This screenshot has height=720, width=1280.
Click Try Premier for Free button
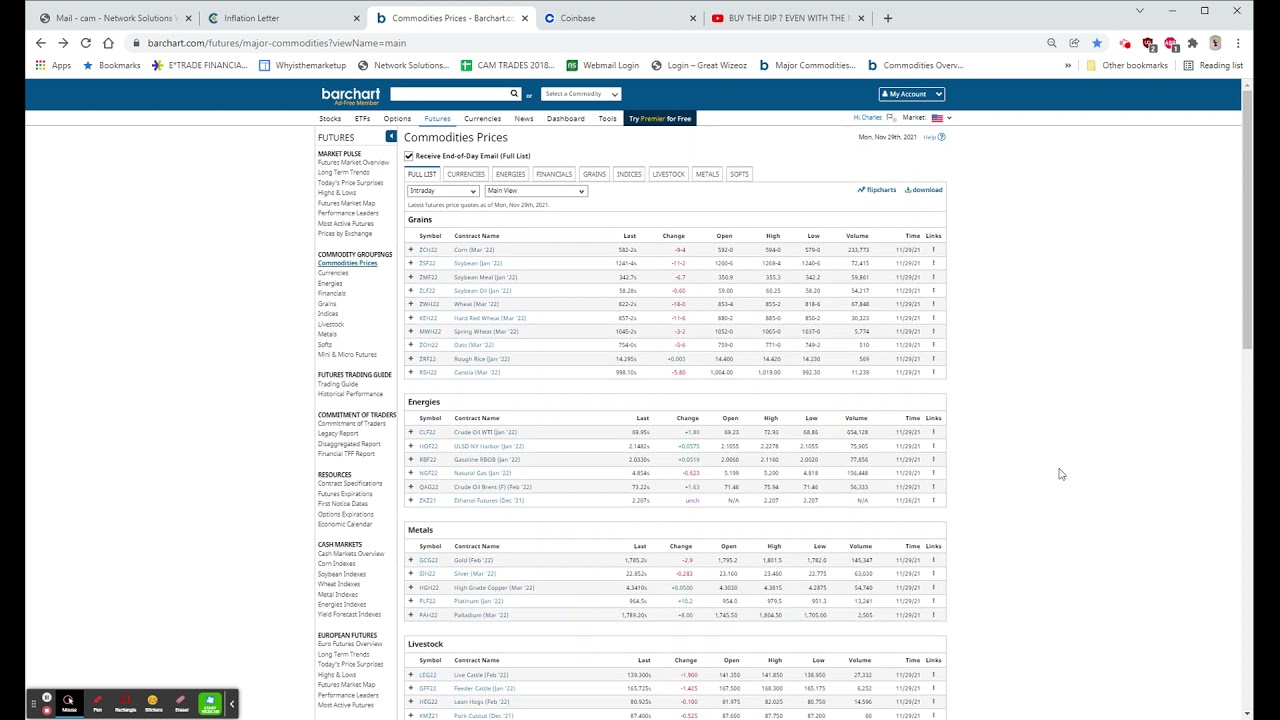[660, 119]
